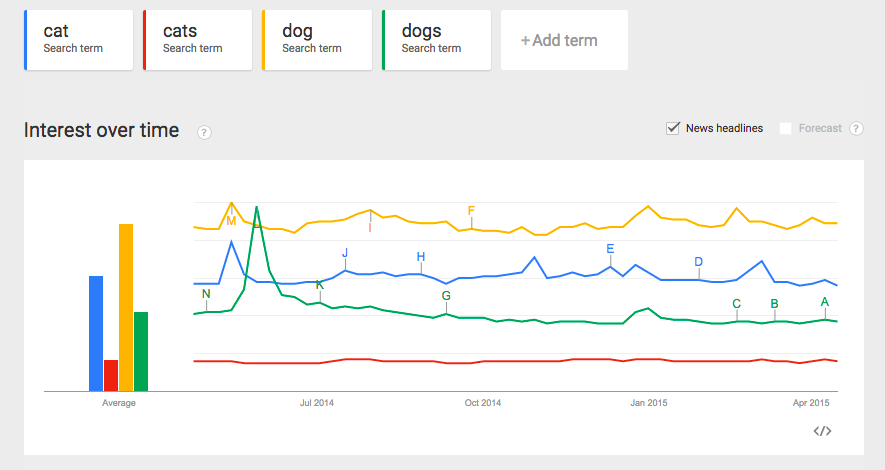Image resolution: width=885 pixels, height=470 pixels.
Task: Click the help icon next to Forecast
Action: [x=856, y=129]
